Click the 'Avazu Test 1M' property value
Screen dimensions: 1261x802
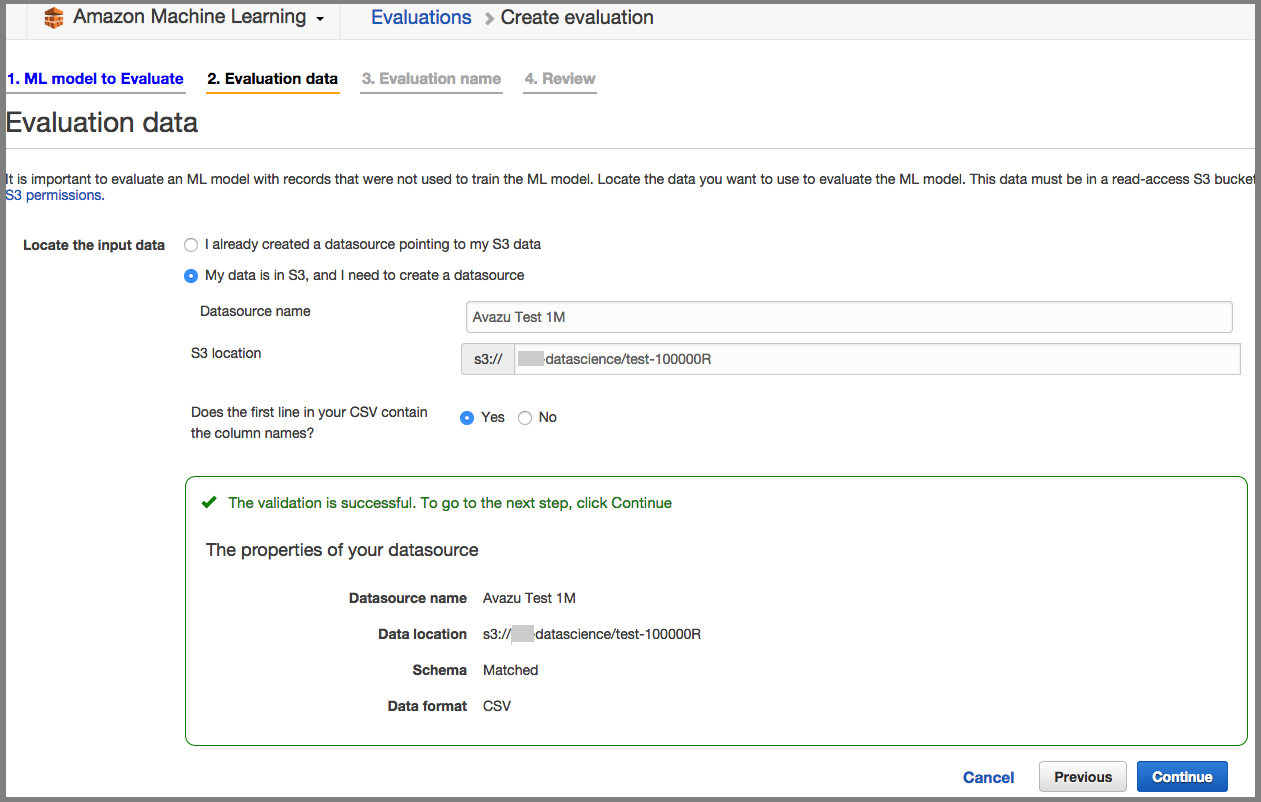pyautogui.click(x=529, y=598)
